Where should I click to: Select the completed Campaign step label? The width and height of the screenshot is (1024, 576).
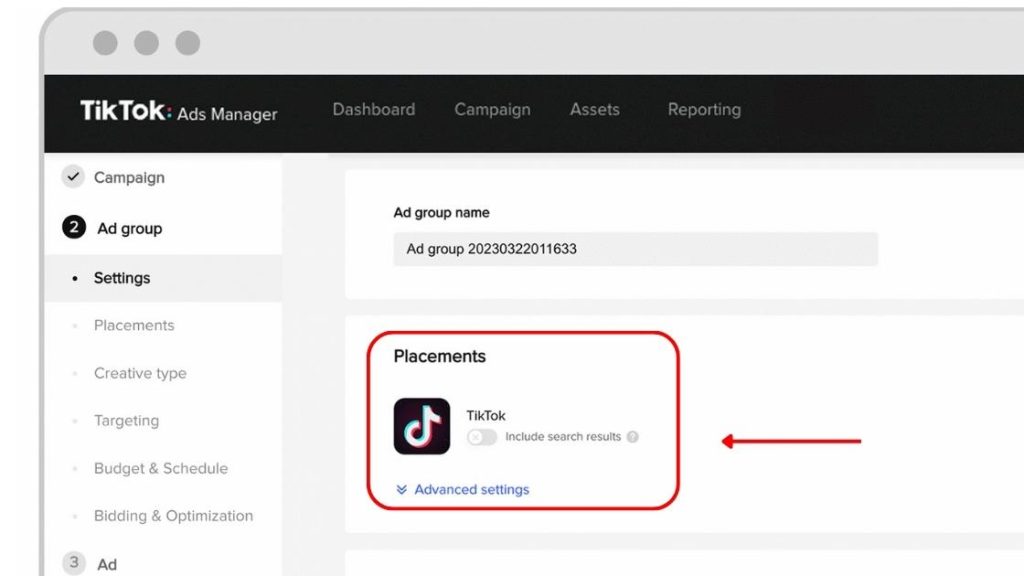(x=129, y=178)
